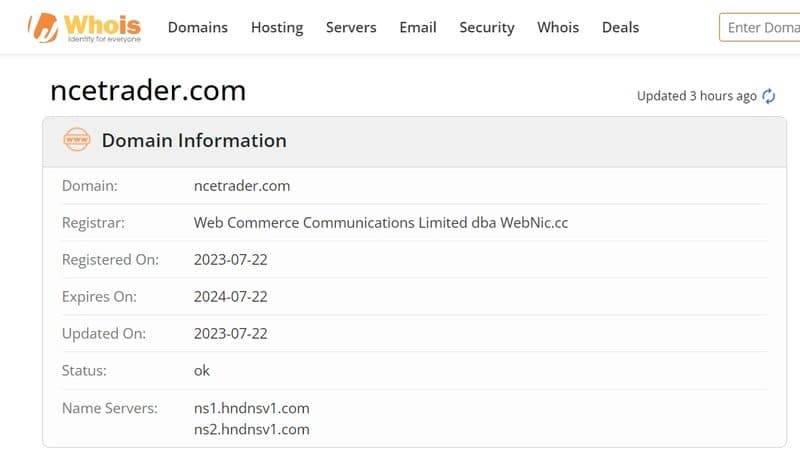
Task: Open the Servers menu
Action: point(351,27)
